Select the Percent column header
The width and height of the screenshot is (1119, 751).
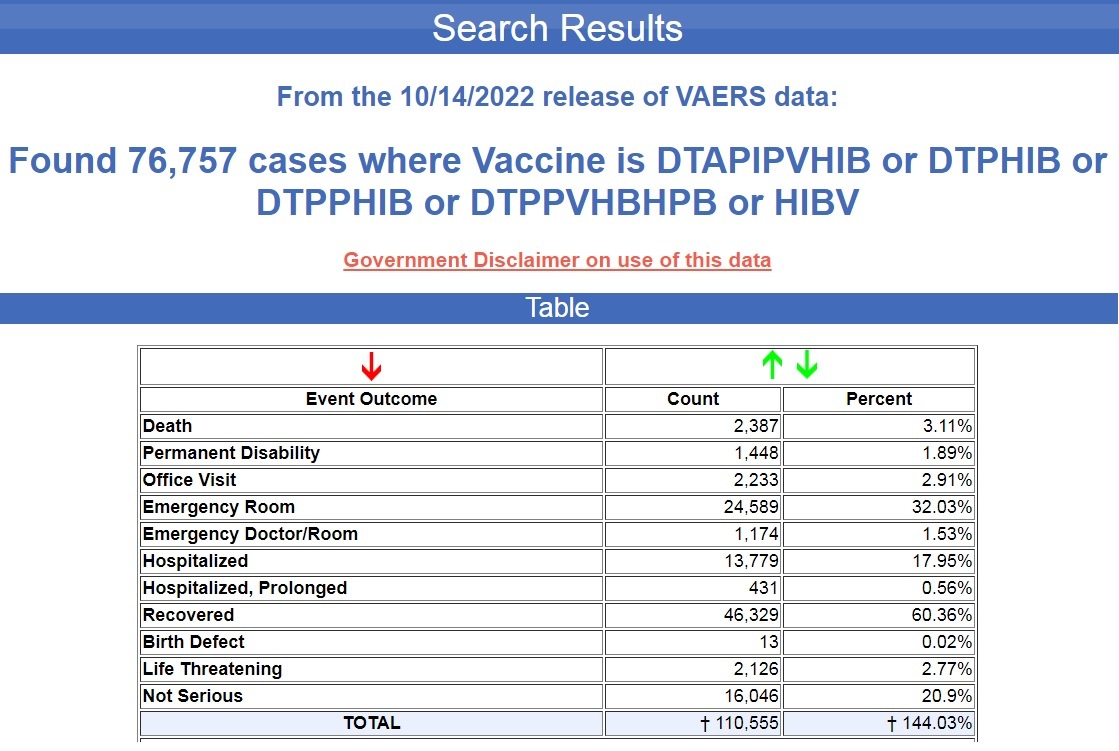(878, 399)
